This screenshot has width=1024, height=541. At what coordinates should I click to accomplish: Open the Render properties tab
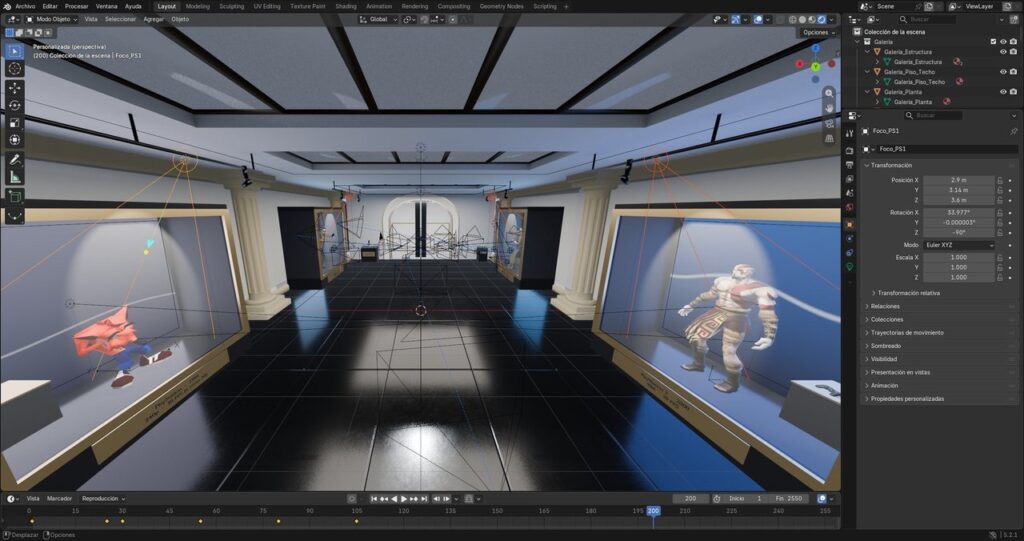(850, 150)
